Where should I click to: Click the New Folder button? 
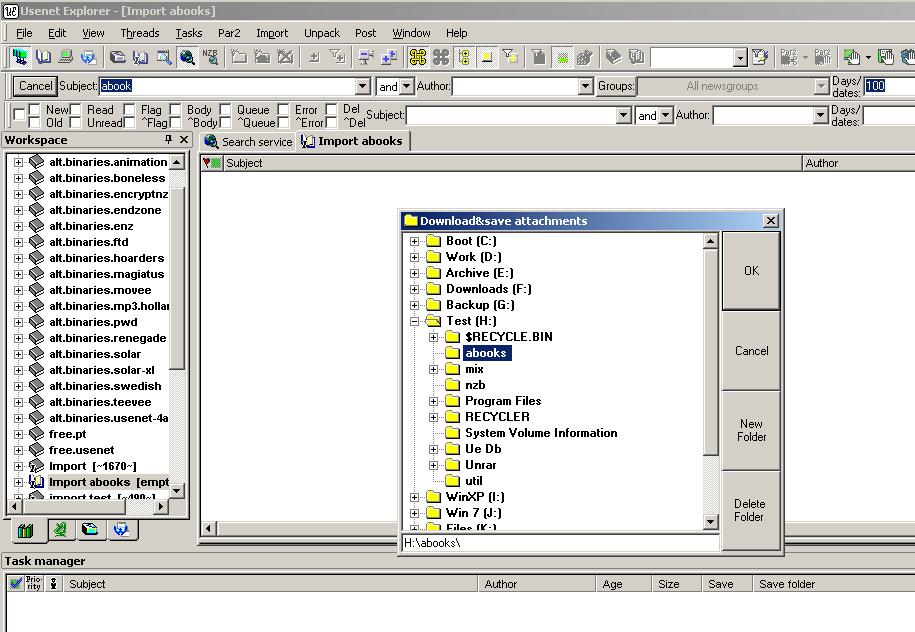click(751, 430)
